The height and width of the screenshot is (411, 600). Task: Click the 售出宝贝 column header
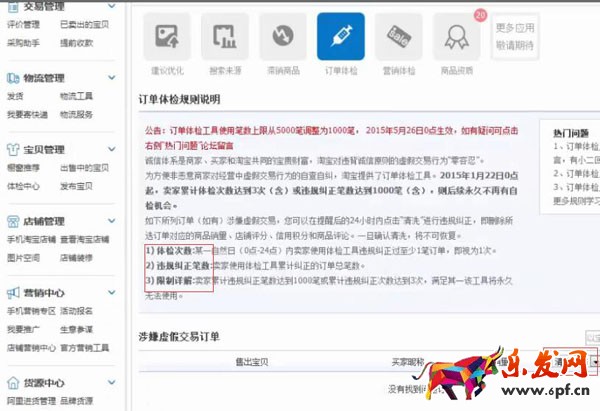(x=252, y=362)
